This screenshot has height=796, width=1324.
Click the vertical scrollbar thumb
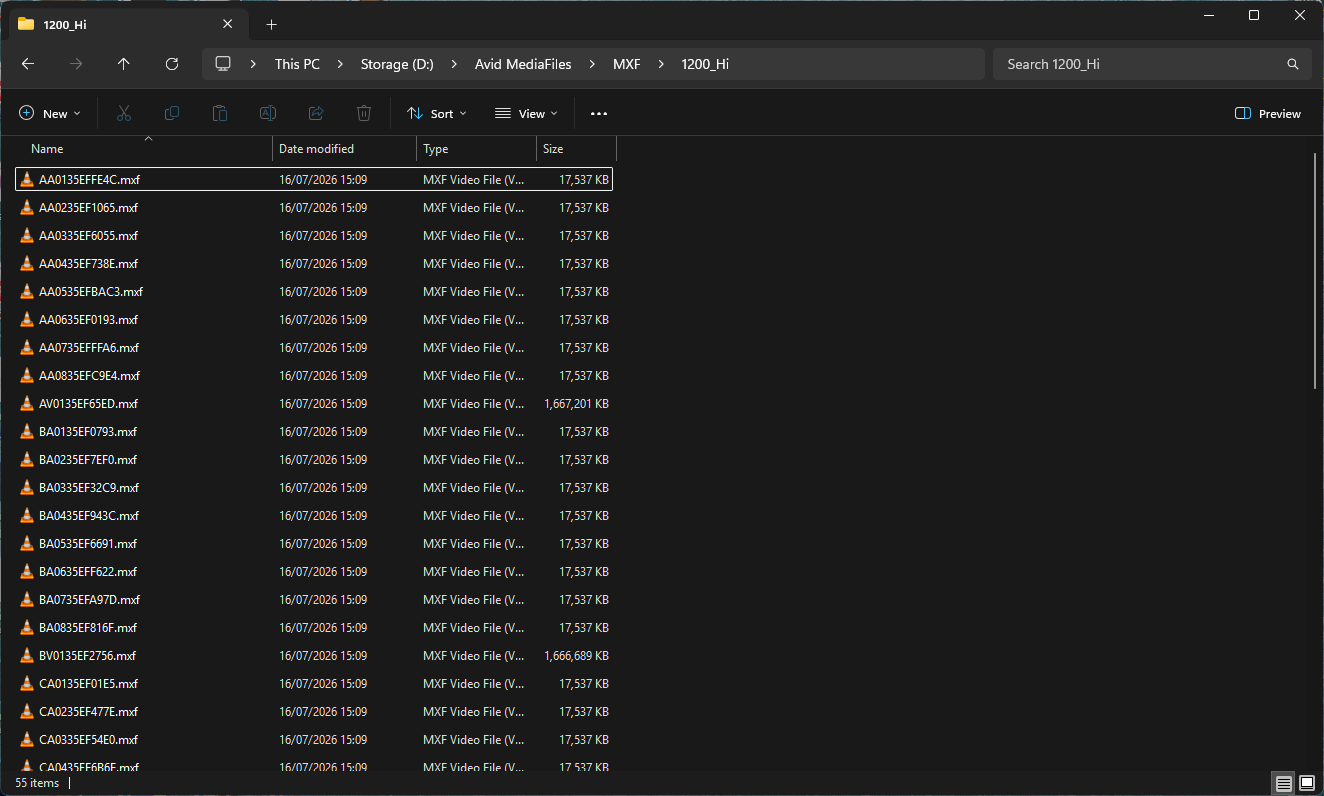(1316, 271)
